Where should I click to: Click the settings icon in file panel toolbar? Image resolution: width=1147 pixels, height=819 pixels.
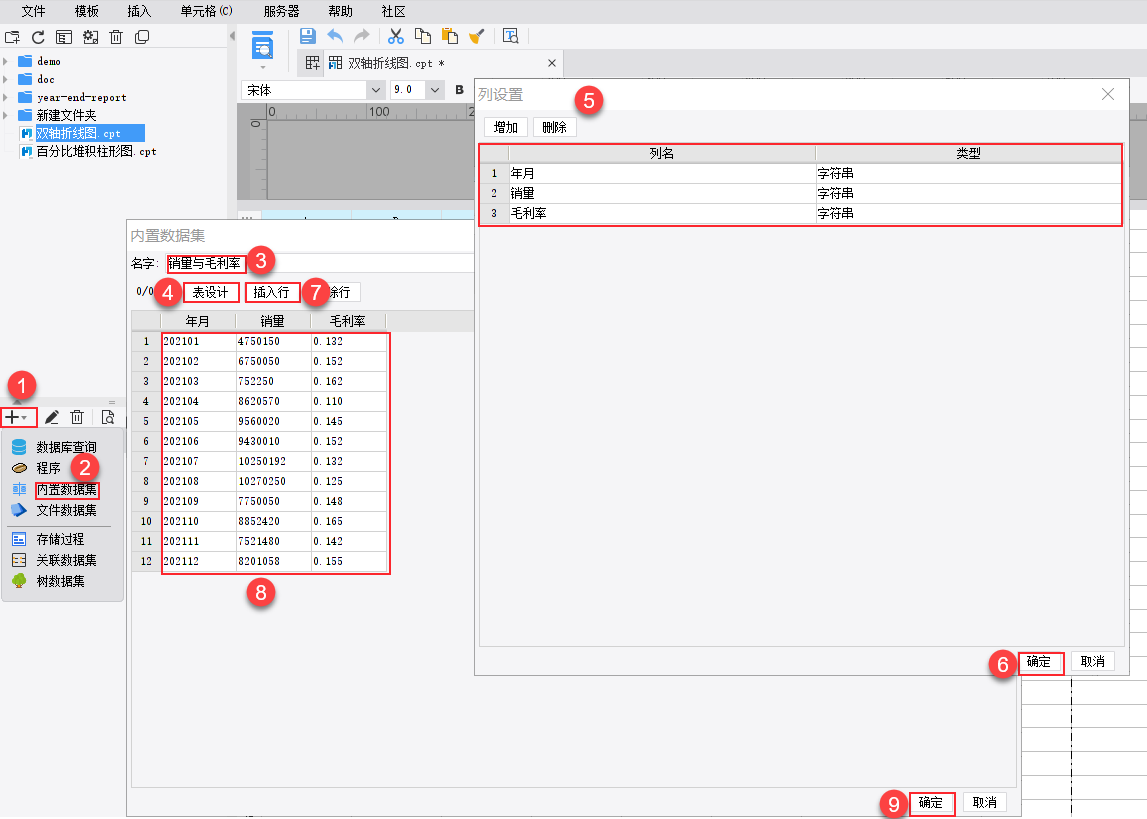[x=90, y=37]
